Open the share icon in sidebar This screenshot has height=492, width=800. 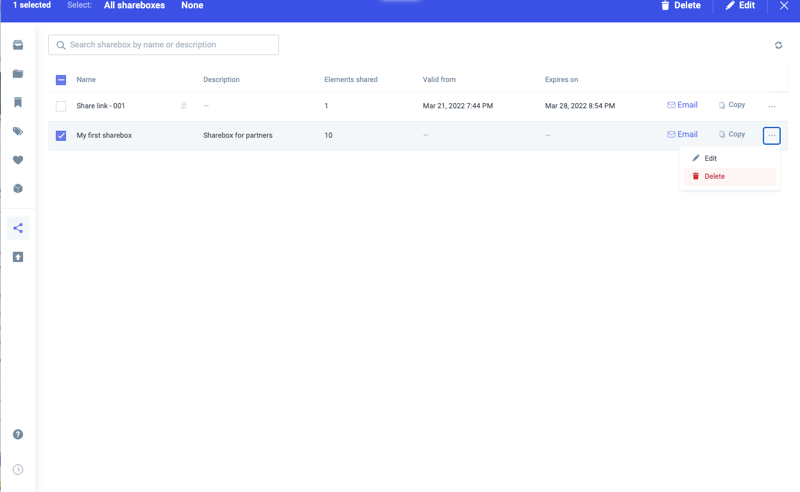[x=18, y=228]
